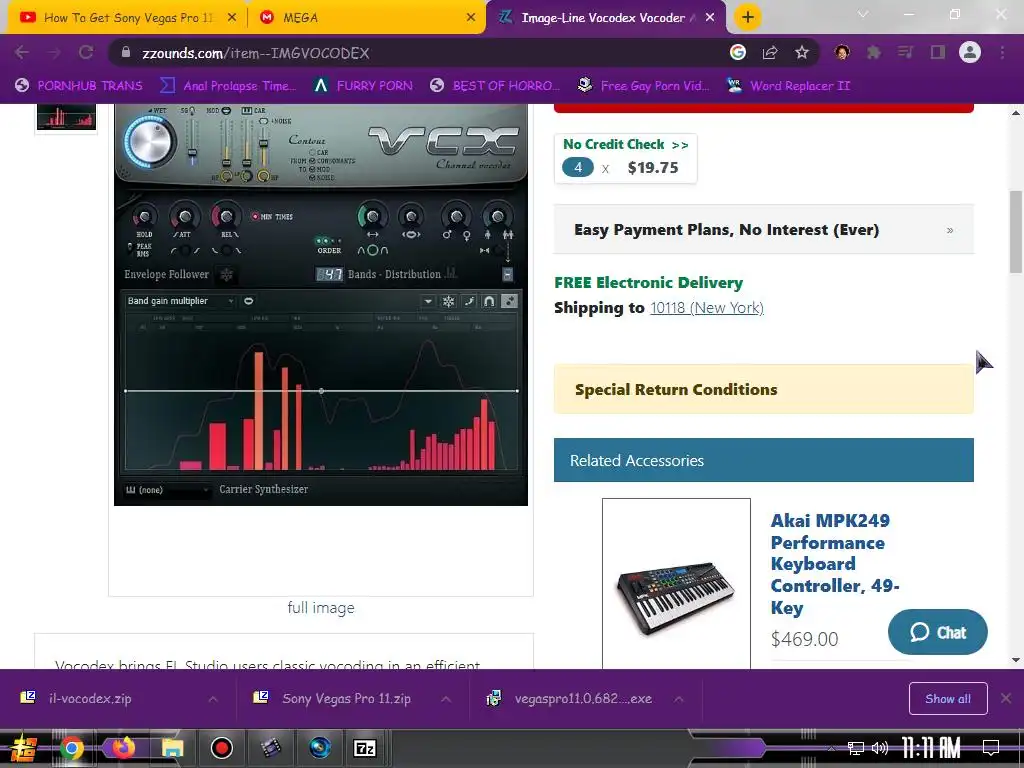Switch to the How To Get Sony Vegas Pro tab

[121, 18]
